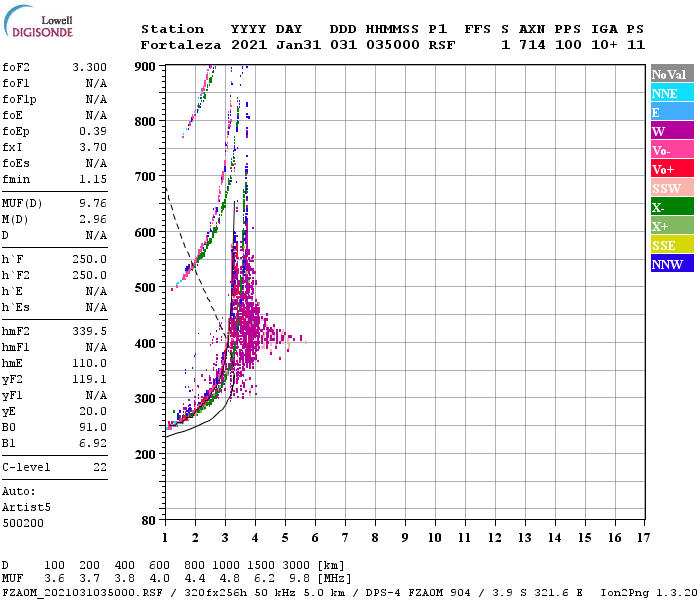Viewport: 700px width, 600px height.
Task: Click the 17 MHz frequency axis label
Action: point(643,538)
